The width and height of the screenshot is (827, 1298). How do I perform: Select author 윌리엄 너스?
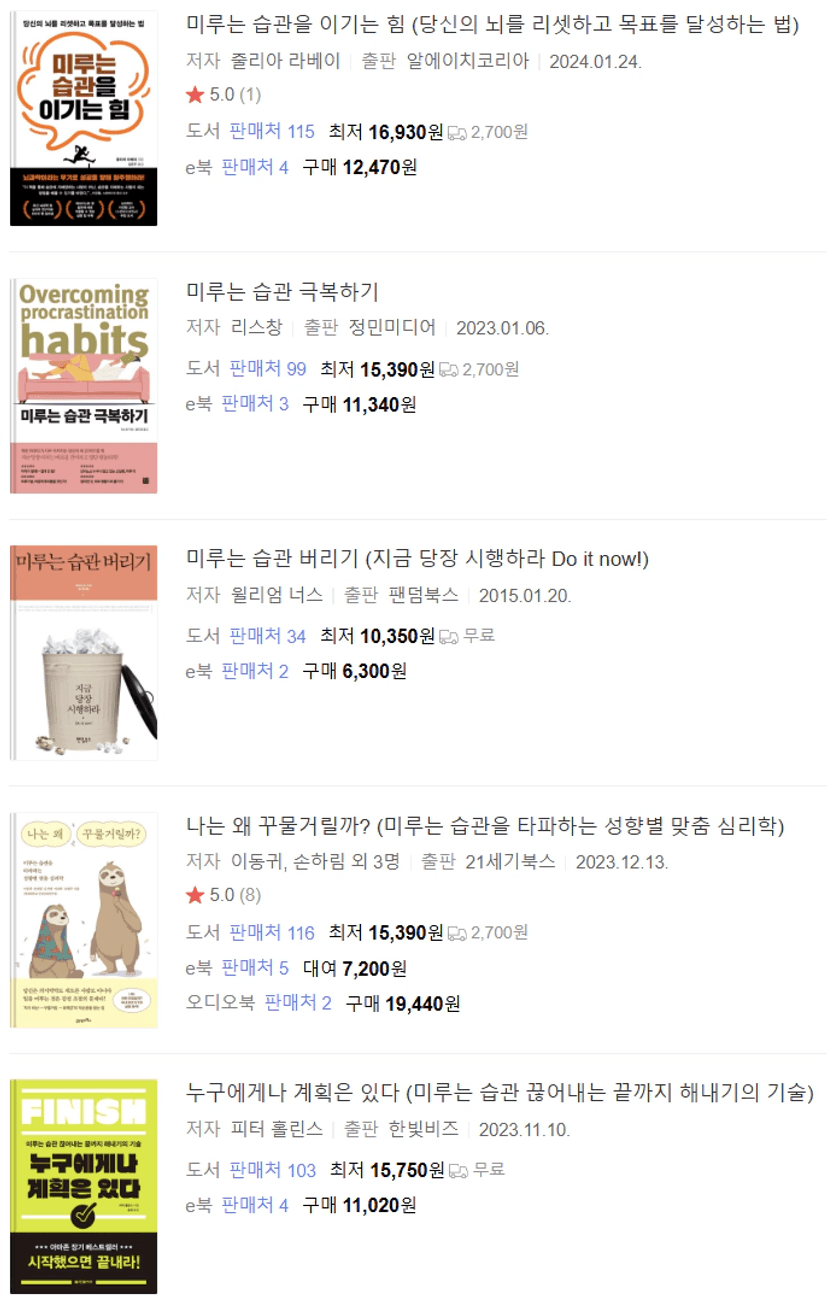276,595
